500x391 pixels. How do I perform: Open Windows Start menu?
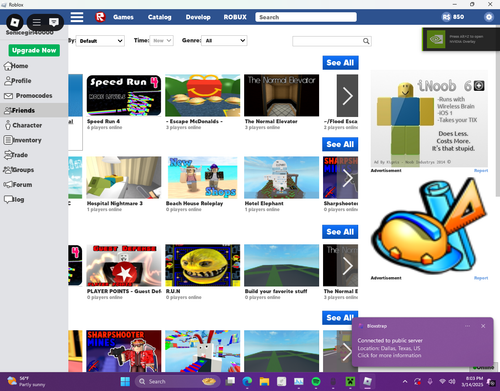point(125,381)
